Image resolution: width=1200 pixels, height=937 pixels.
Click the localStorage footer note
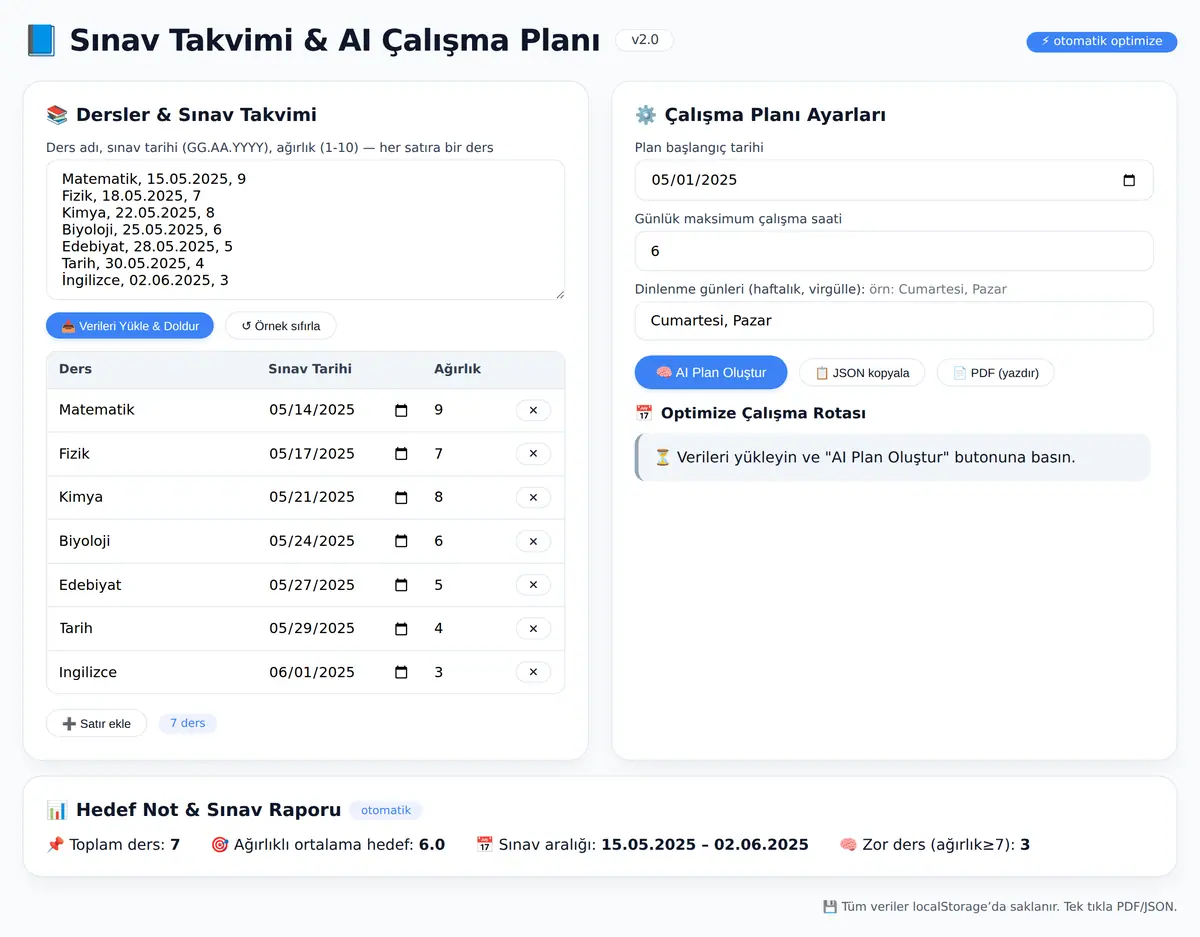1000,907
